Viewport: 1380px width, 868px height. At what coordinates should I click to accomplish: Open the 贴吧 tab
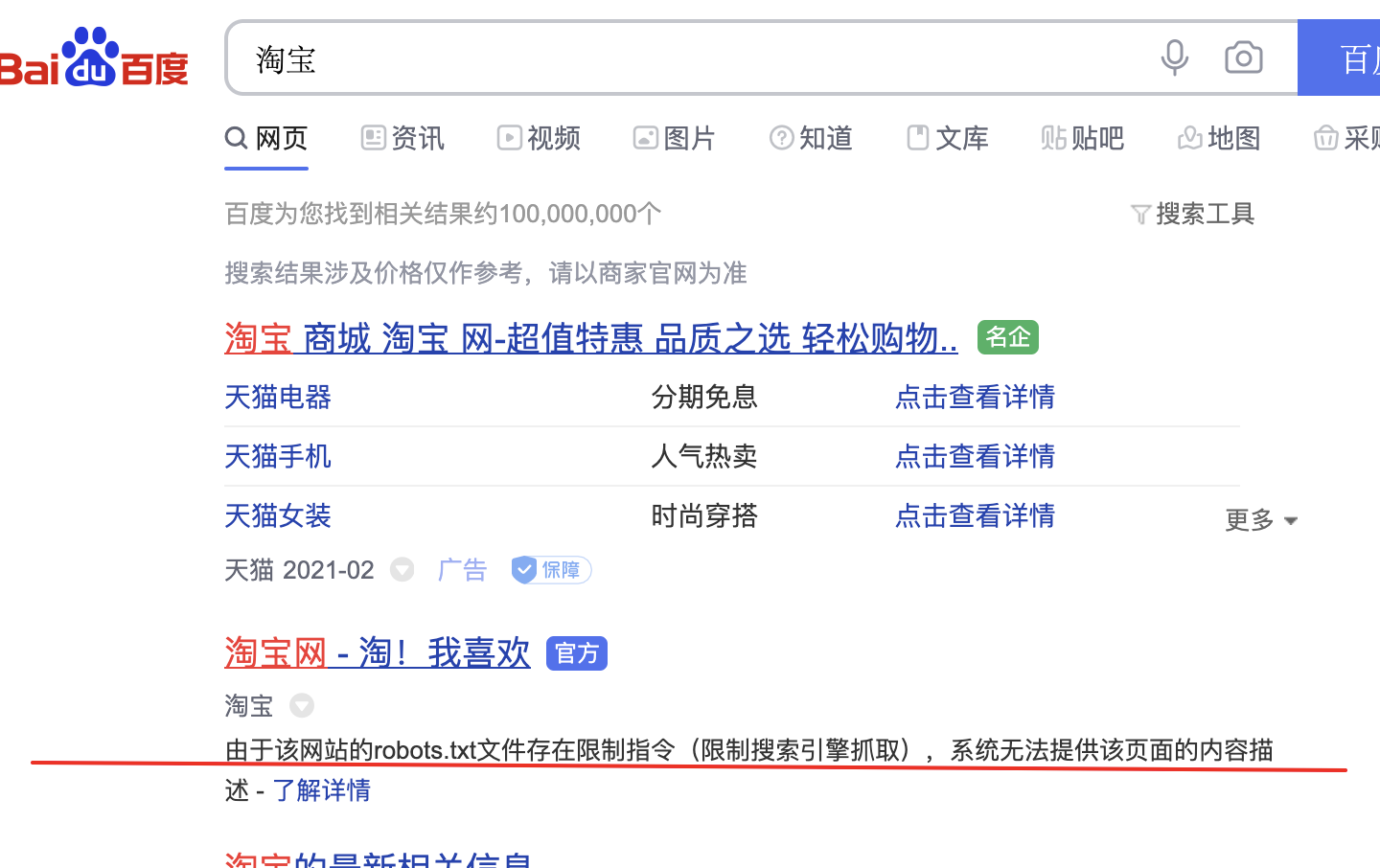pos(1083,138)
